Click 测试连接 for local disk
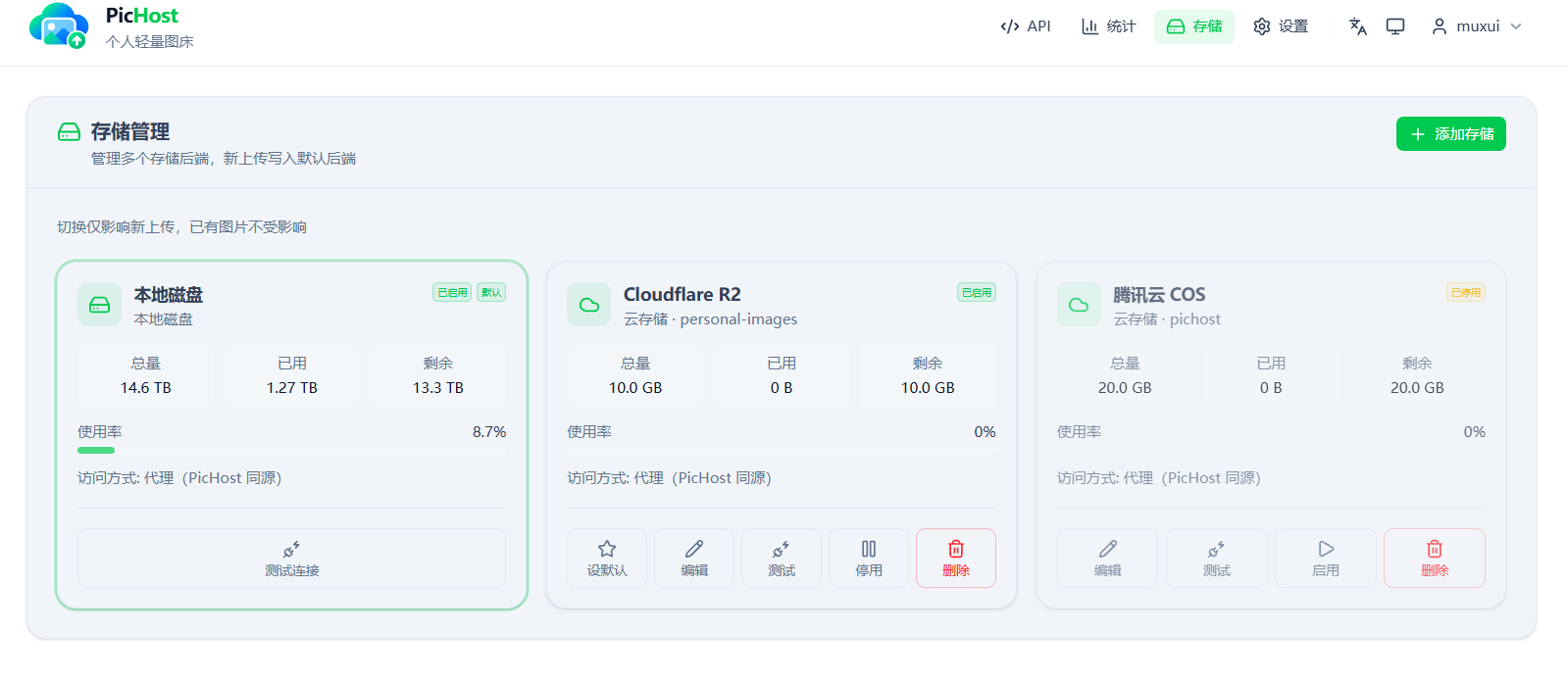This screenshot has width=1568, height=685. 292,559
